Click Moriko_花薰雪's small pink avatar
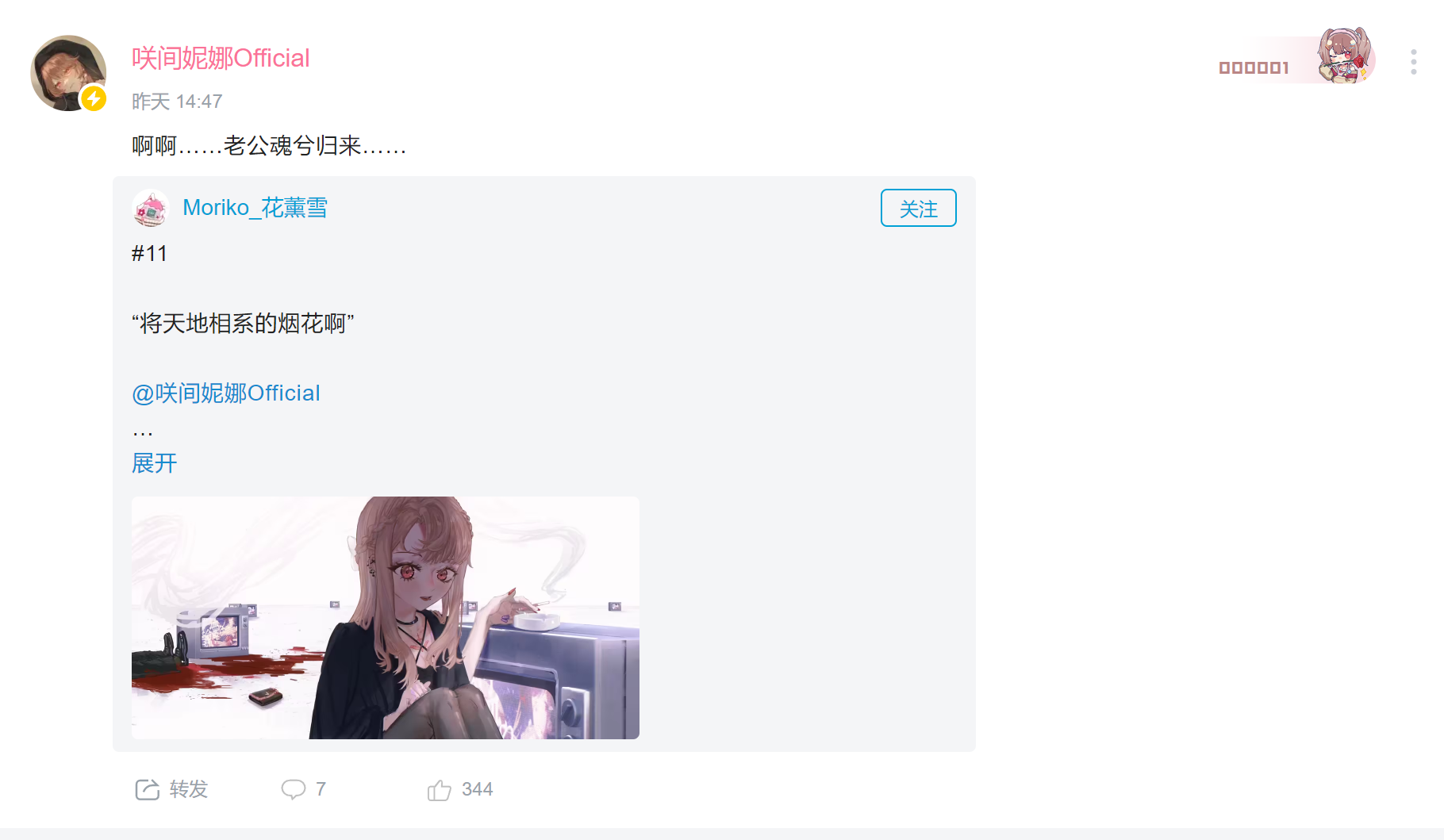The width and height of the screenshot is (1444, 840). [151, 208]
